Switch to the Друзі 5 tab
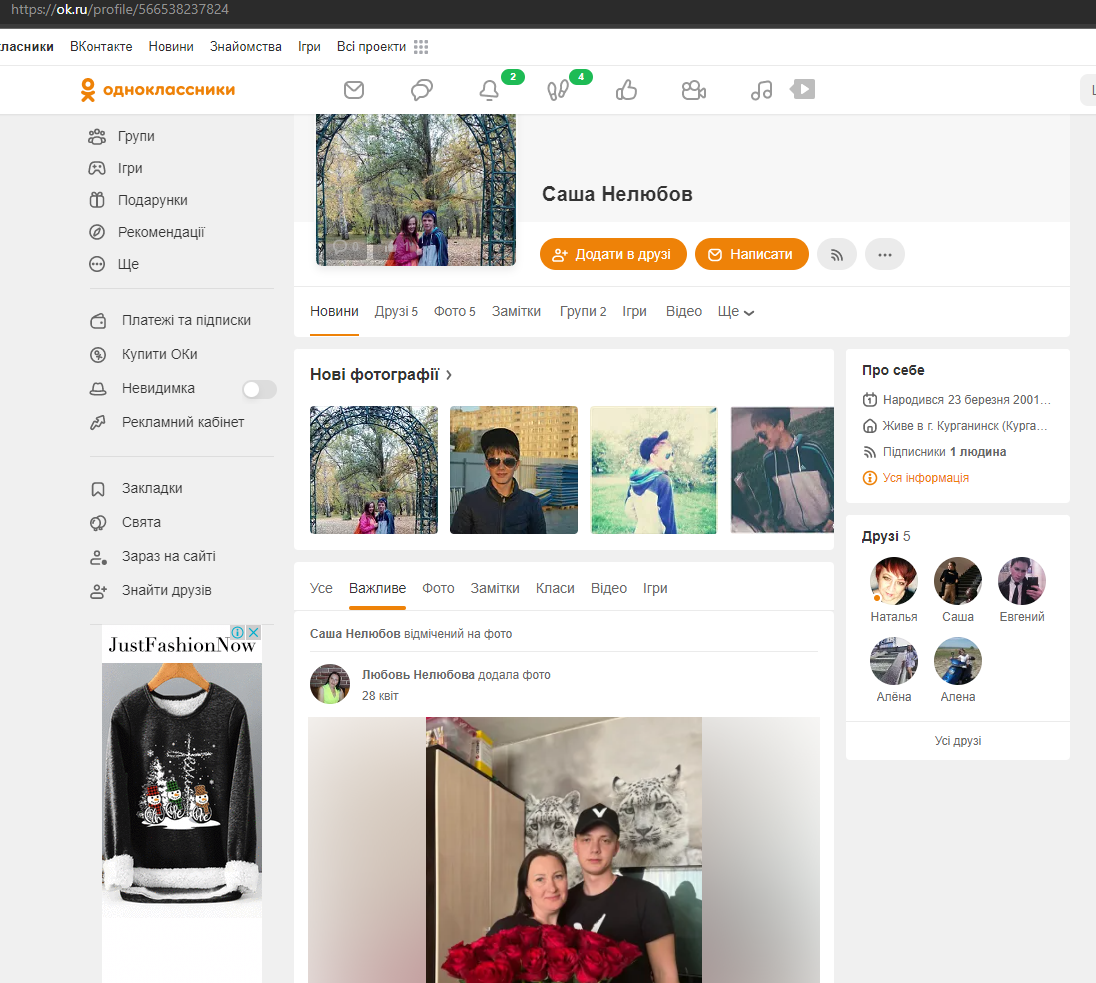Image resolution: width=1096 pixels, height=983 pixels. pos(396,312)
